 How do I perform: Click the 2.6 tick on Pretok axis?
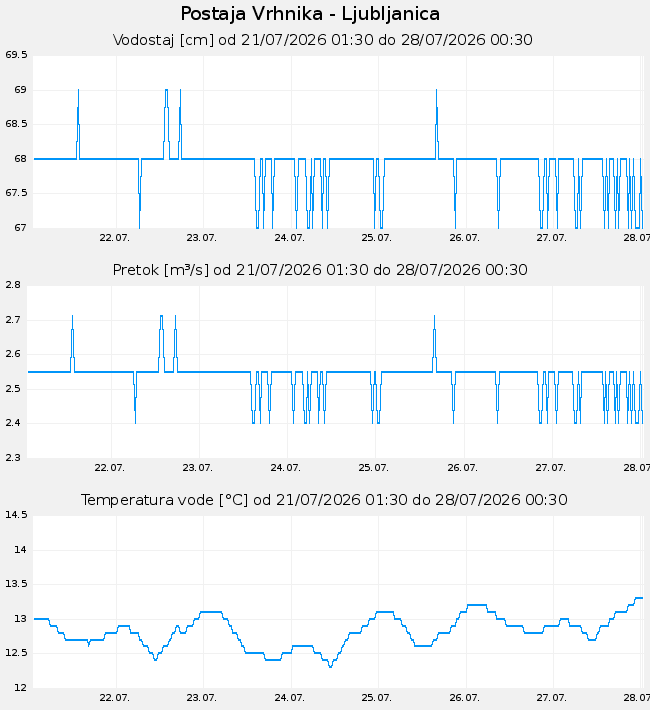13,354
